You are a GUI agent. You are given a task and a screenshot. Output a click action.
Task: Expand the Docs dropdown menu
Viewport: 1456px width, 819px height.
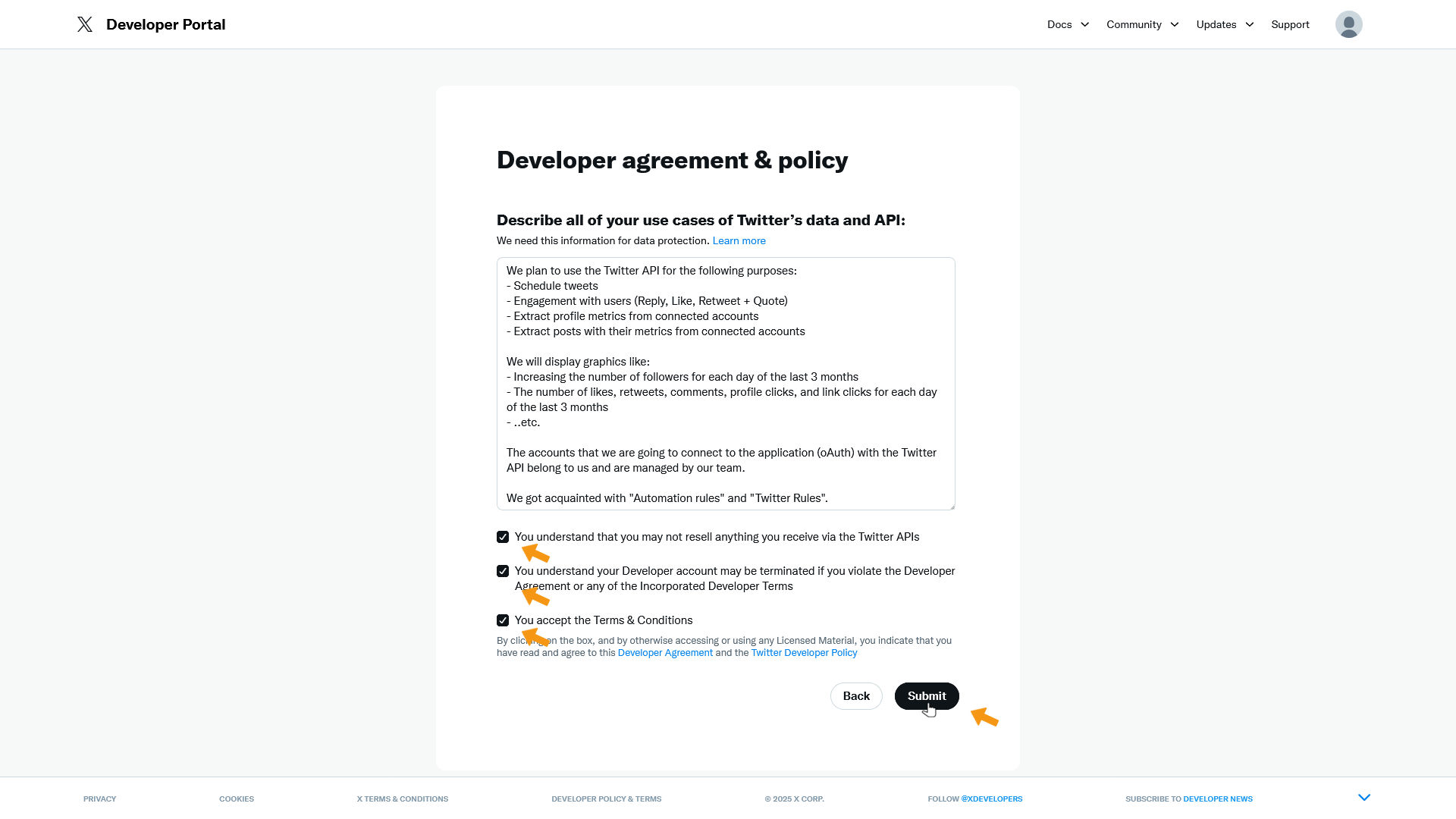pos(1068,24)
